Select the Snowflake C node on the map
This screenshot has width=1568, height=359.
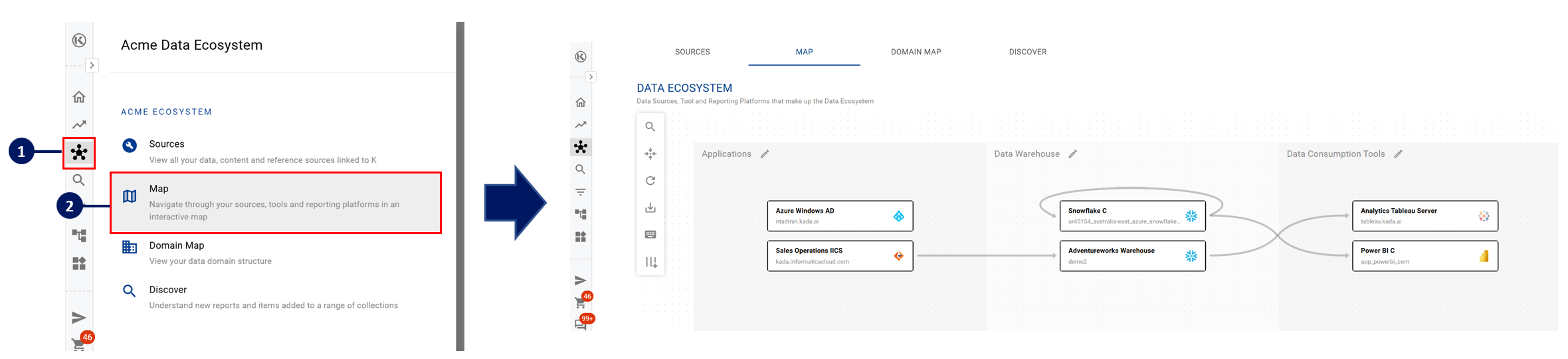(x=1131, y=216)
